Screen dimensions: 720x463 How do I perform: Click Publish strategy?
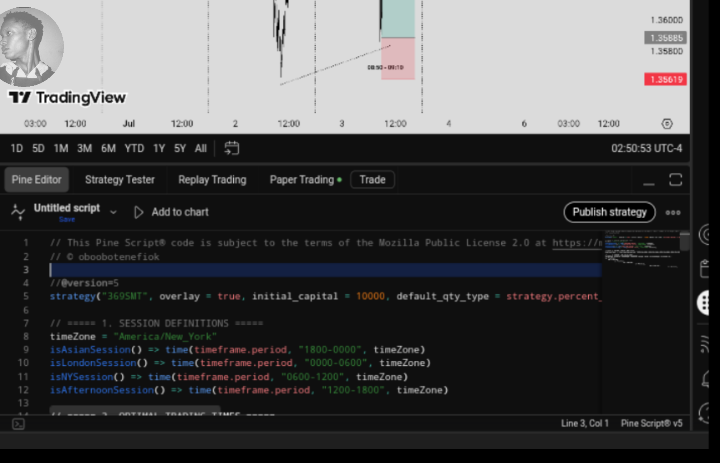[609, 212]
